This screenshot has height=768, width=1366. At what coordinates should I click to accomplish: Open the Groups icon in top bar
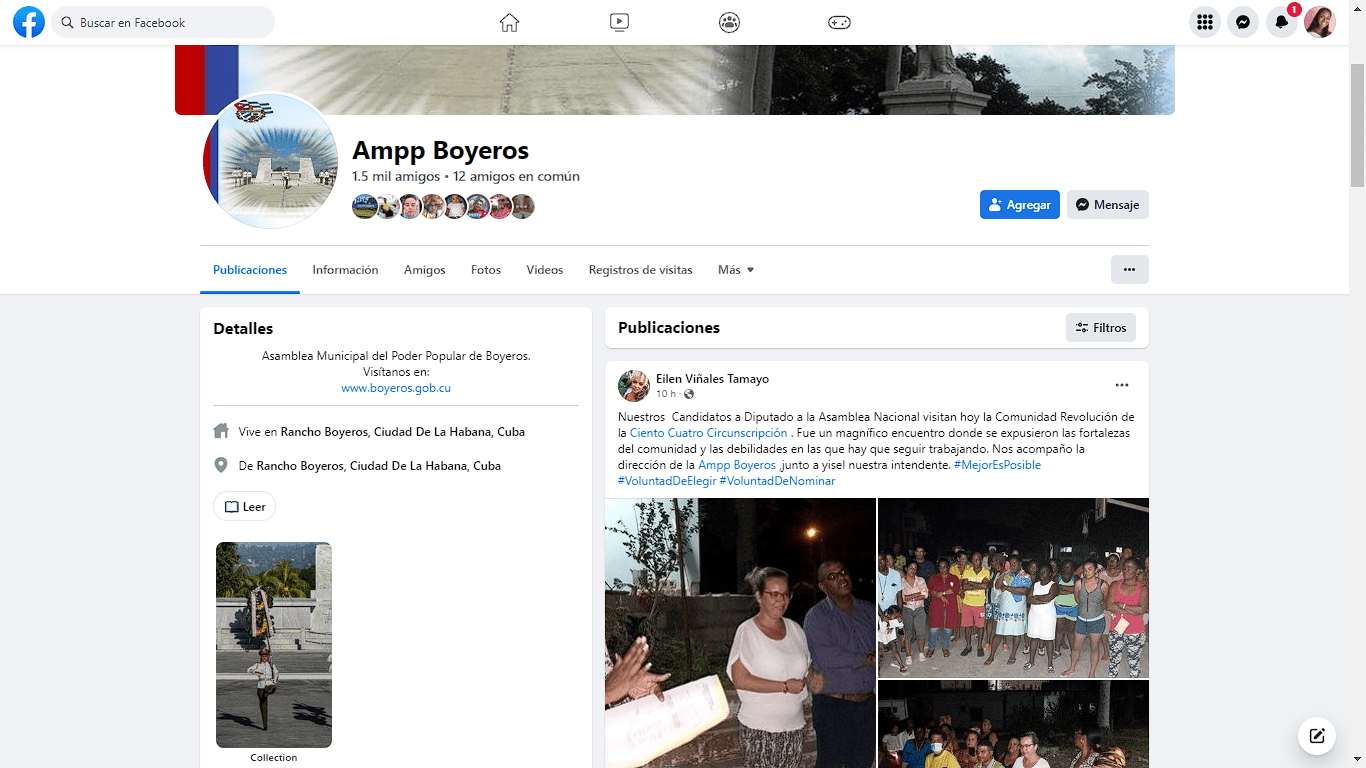pos(730,22)
